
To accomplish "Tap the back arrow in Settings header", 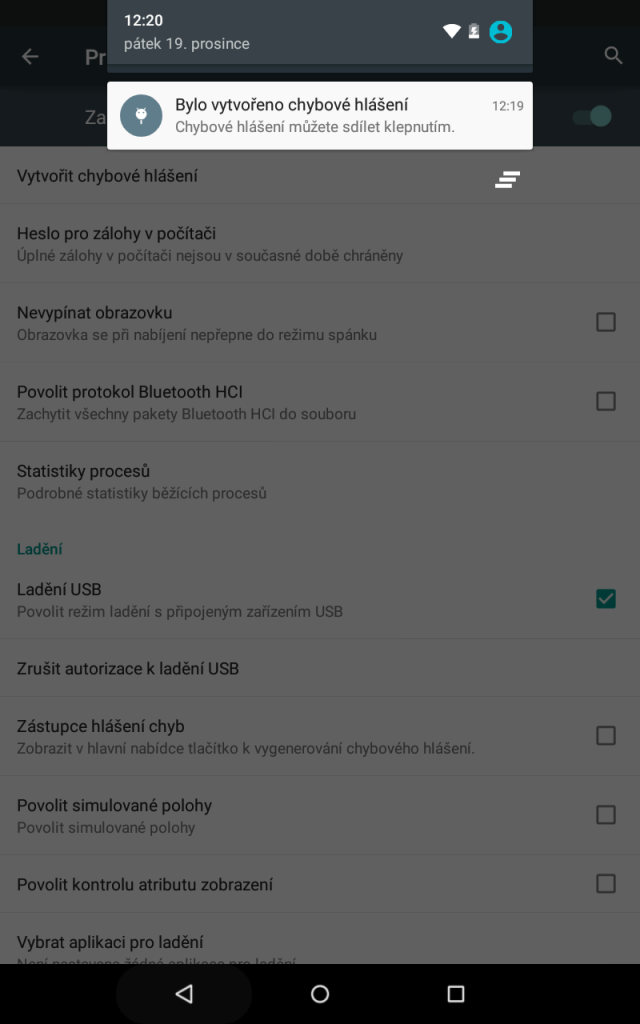I will (x=30, y=57).
